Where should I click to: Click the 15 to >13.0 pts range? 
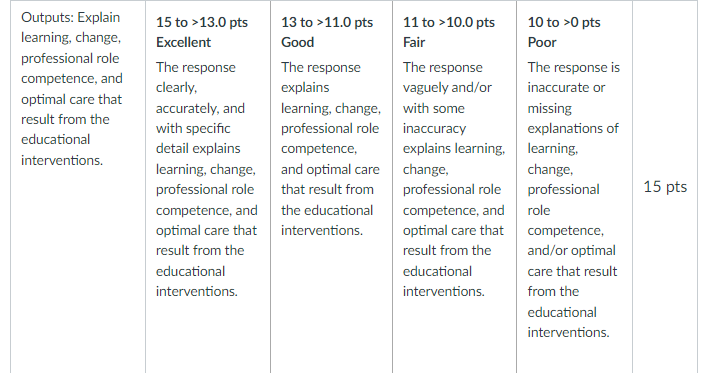202,22
